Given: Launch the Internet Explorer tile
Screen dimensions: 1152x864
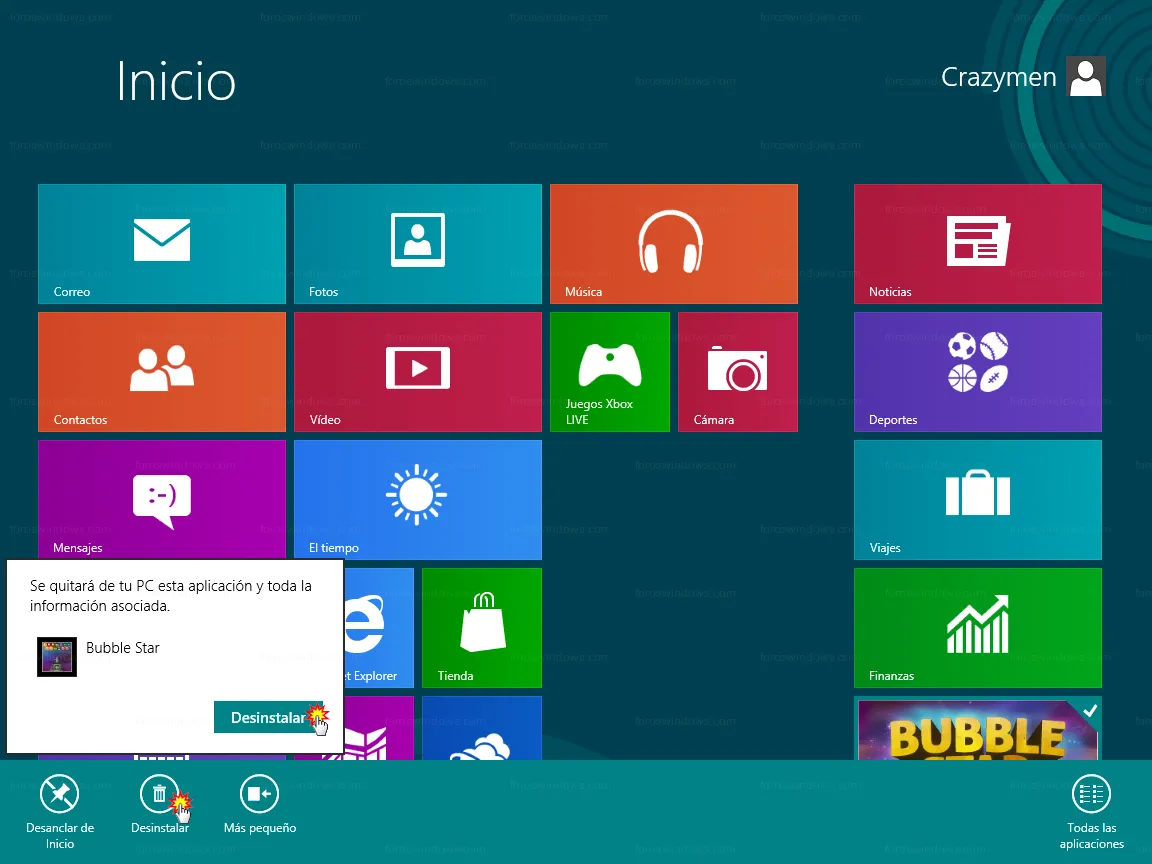Looking at the screenshot, I should click(x=378, y=627).
